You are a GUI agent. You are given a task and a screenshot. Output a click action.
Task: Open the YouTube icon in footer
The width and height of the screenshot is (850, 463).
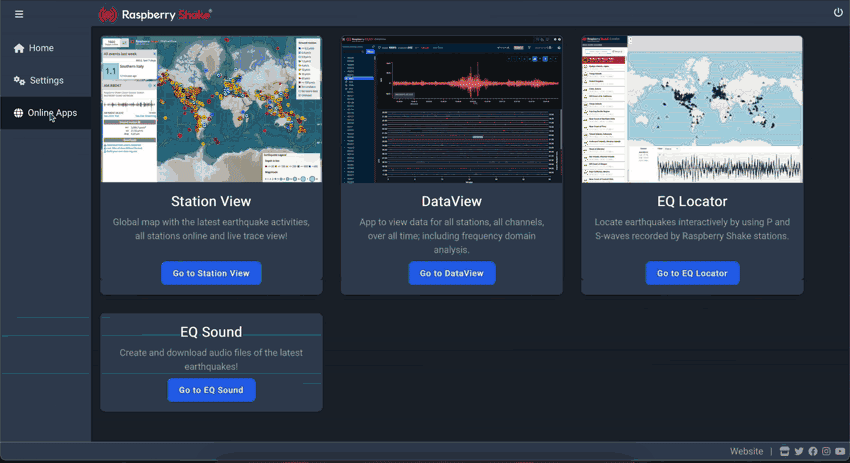(840, 452)
